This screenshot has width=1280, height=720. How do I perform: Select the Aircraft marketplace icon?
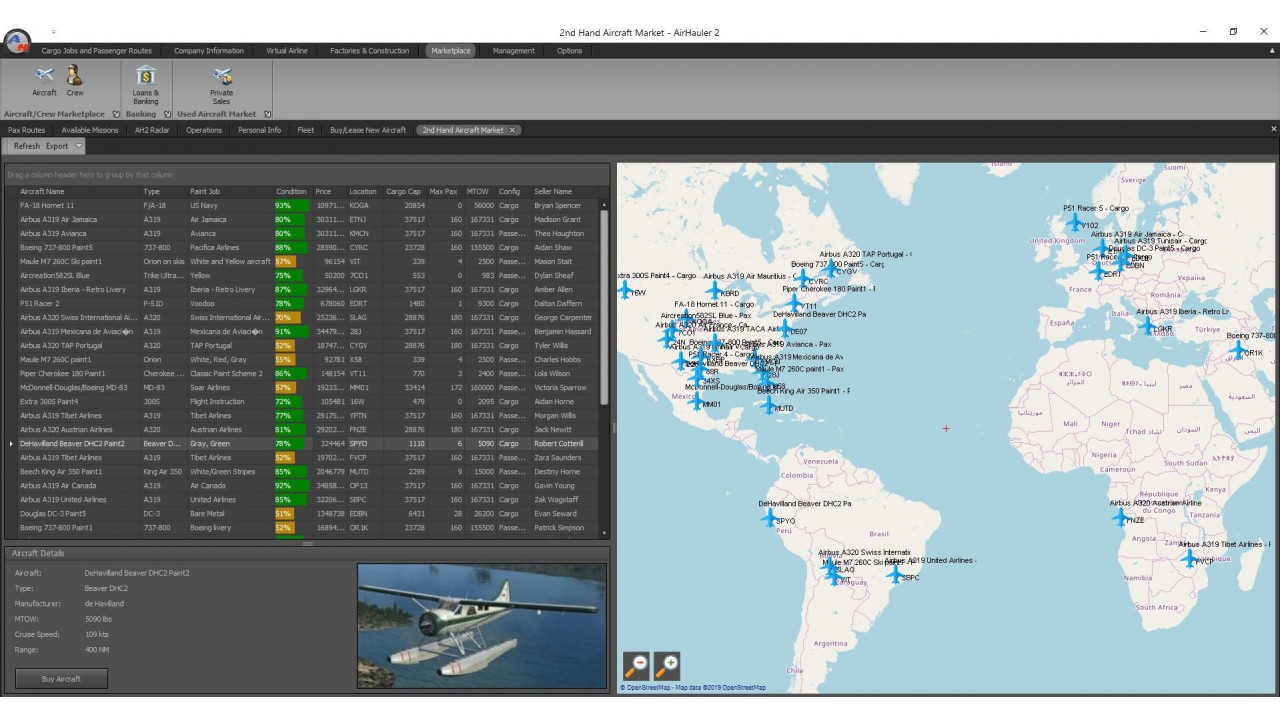coord(43,80)
